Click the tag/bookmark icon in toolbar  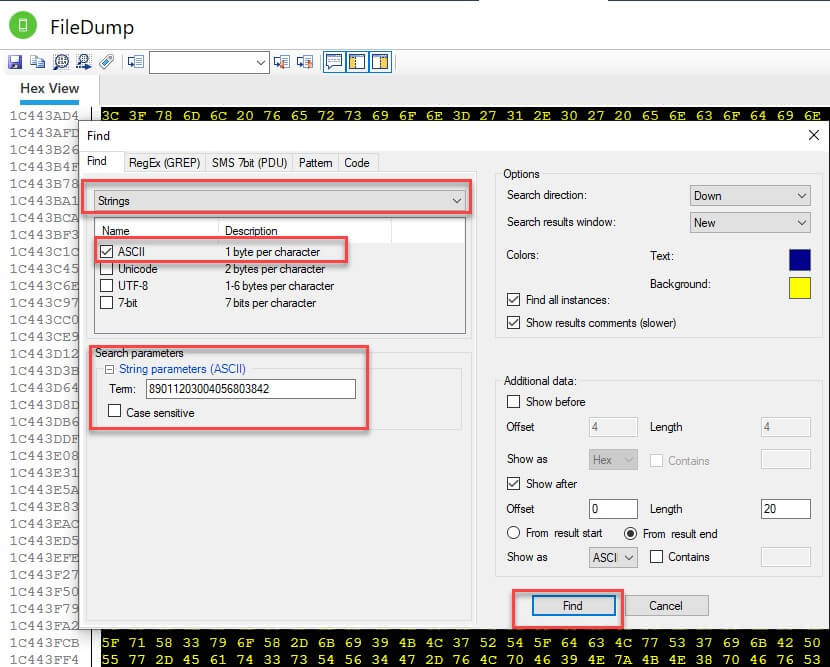tap(107, 62)
